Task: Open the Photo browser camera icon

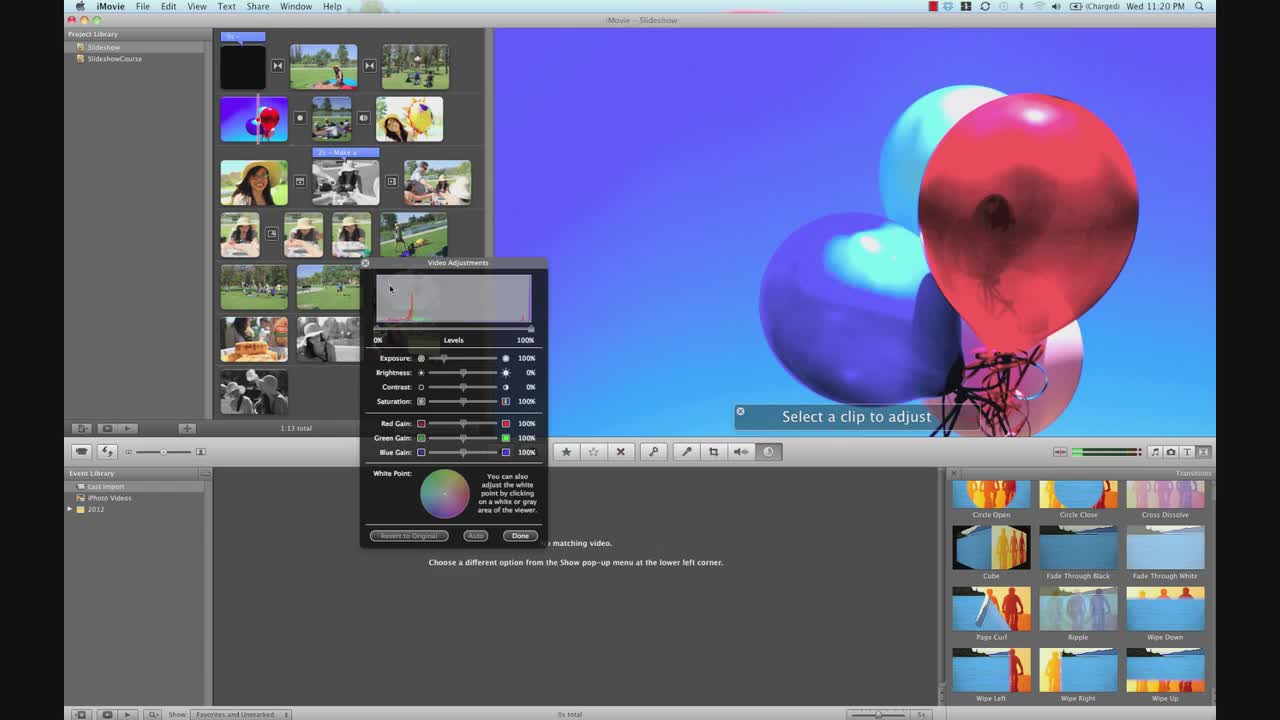Action: [x=1171, y=452]
